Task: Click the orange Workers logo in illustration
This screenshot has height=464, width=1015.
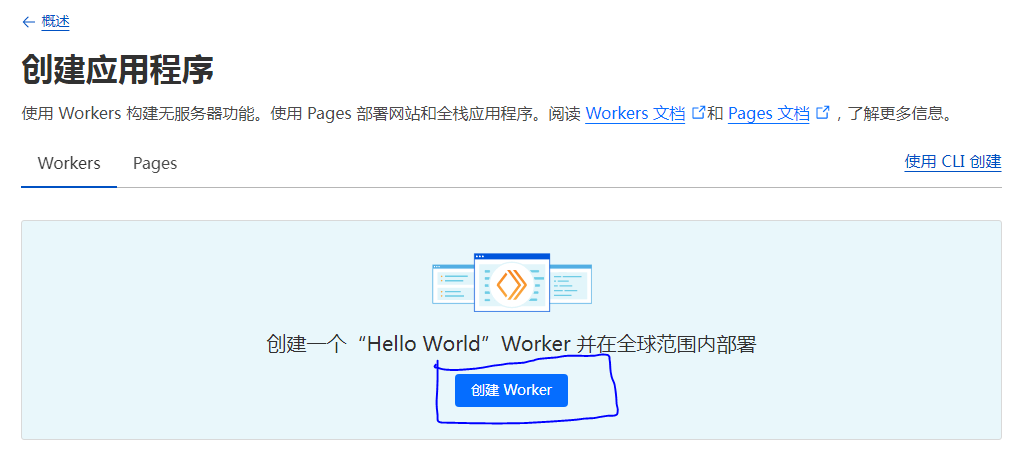Action: click(511, 285)
